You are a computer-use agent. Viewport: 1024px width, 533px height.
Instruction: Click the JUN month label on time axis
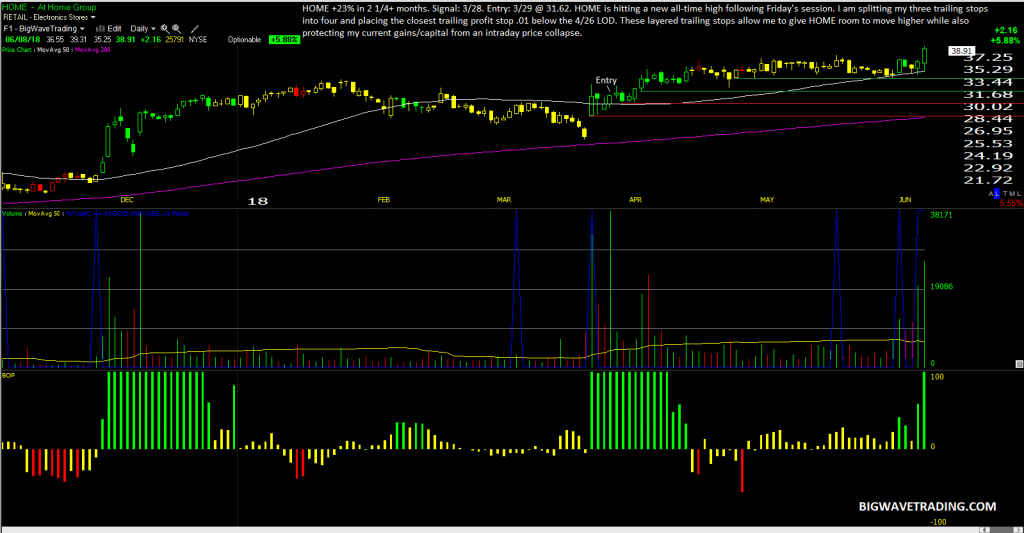click(904, 200)
